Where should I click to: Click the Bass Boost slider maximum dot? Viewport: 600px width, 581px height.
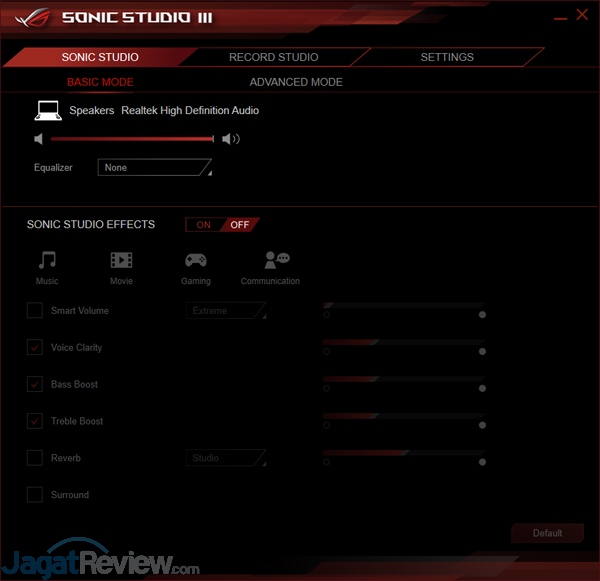482,388
